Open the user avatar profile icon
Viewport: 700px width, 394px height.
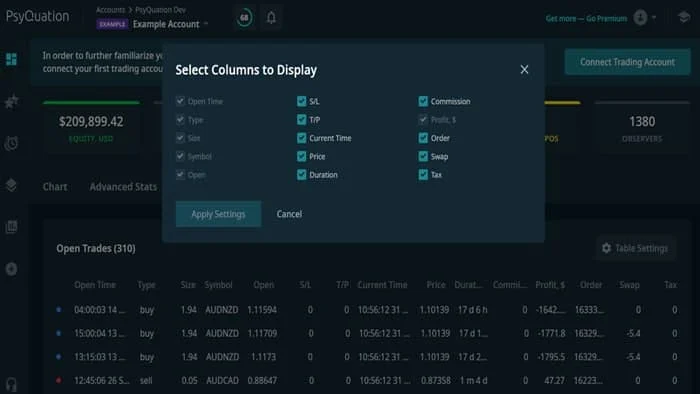pyautogui.click(x=640, y=18)
